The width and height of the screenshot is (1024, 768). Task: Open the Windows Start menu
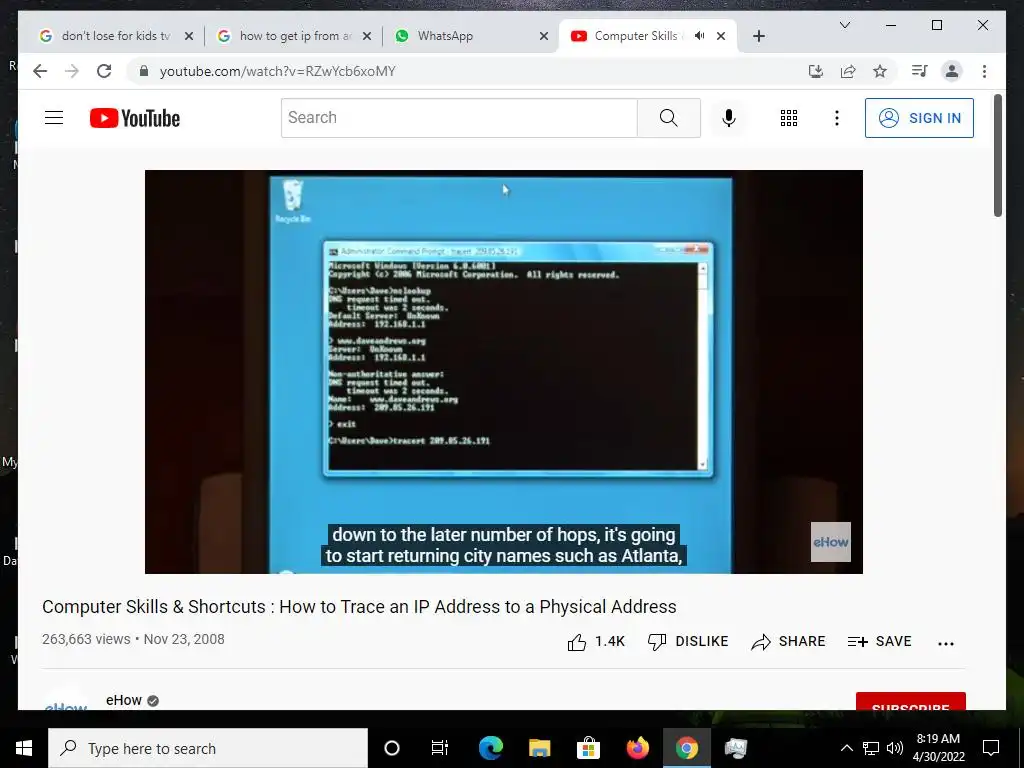24,748
